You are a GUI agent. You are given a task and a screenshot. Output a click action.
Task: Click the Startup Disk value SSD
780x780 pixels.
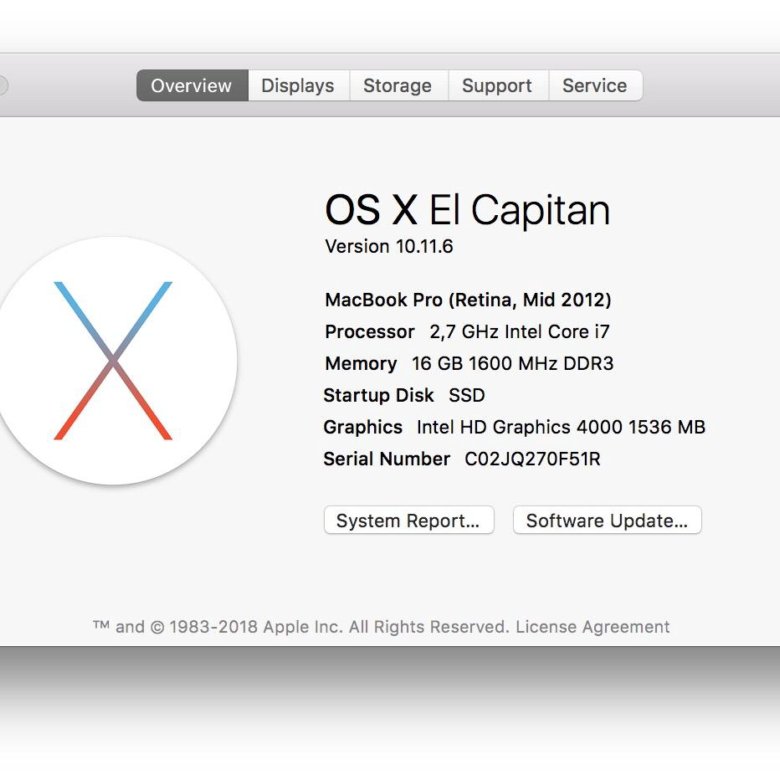(467, 395)
